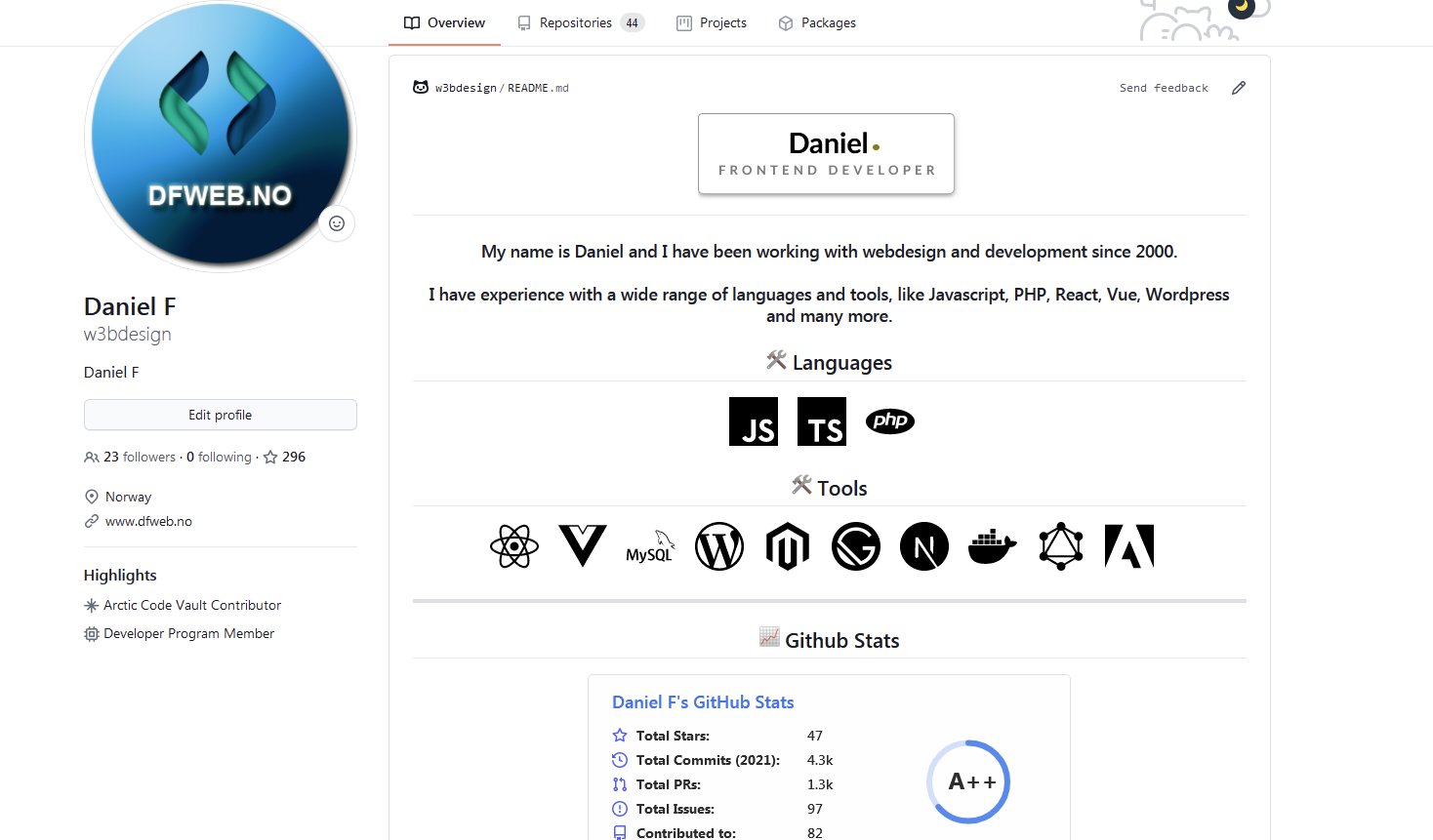Image resolution: width=1433 pixels, height=840 pixels.
Task: Click the Total Issues alert icon
Action: [x=620, y=809]
